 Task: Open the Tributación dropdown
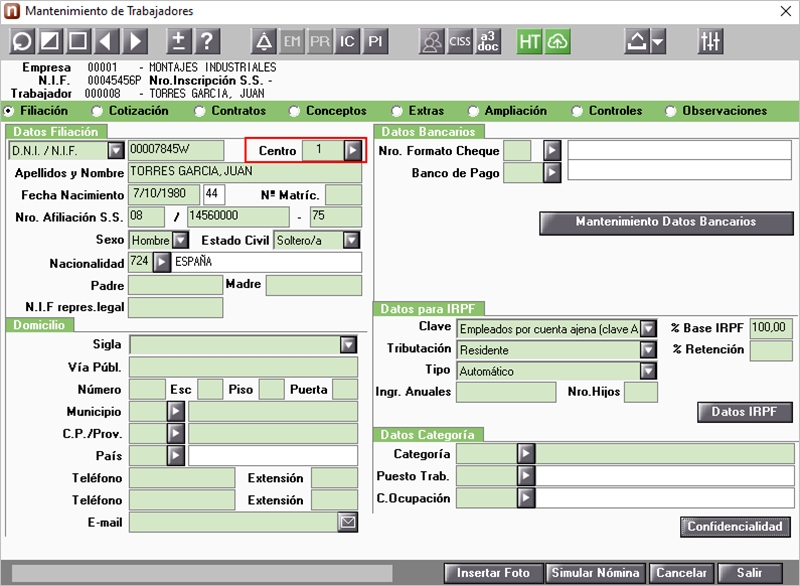point(648,350)
